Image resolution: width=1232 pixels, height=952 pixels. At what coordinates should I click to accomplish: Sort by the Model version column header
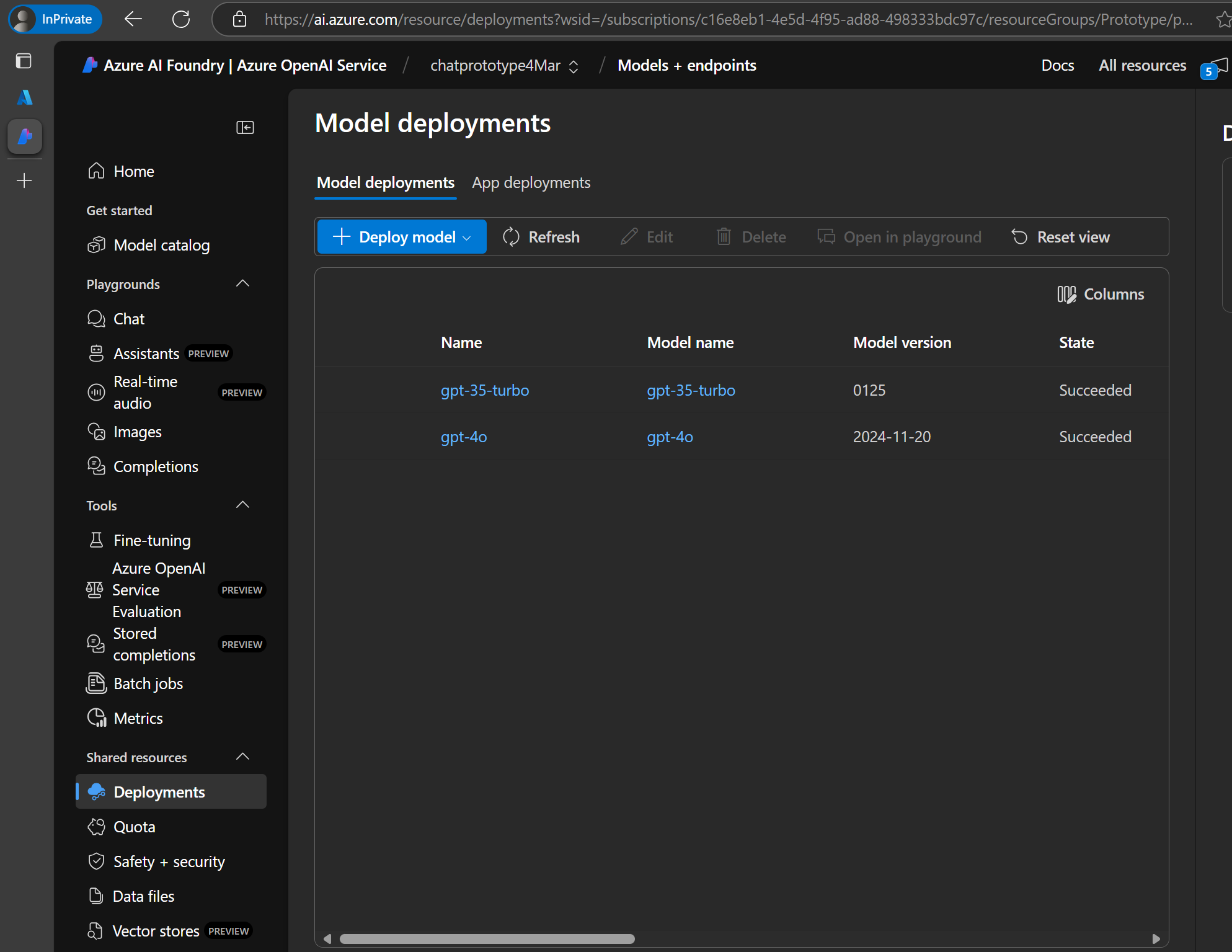click(902, 342)
